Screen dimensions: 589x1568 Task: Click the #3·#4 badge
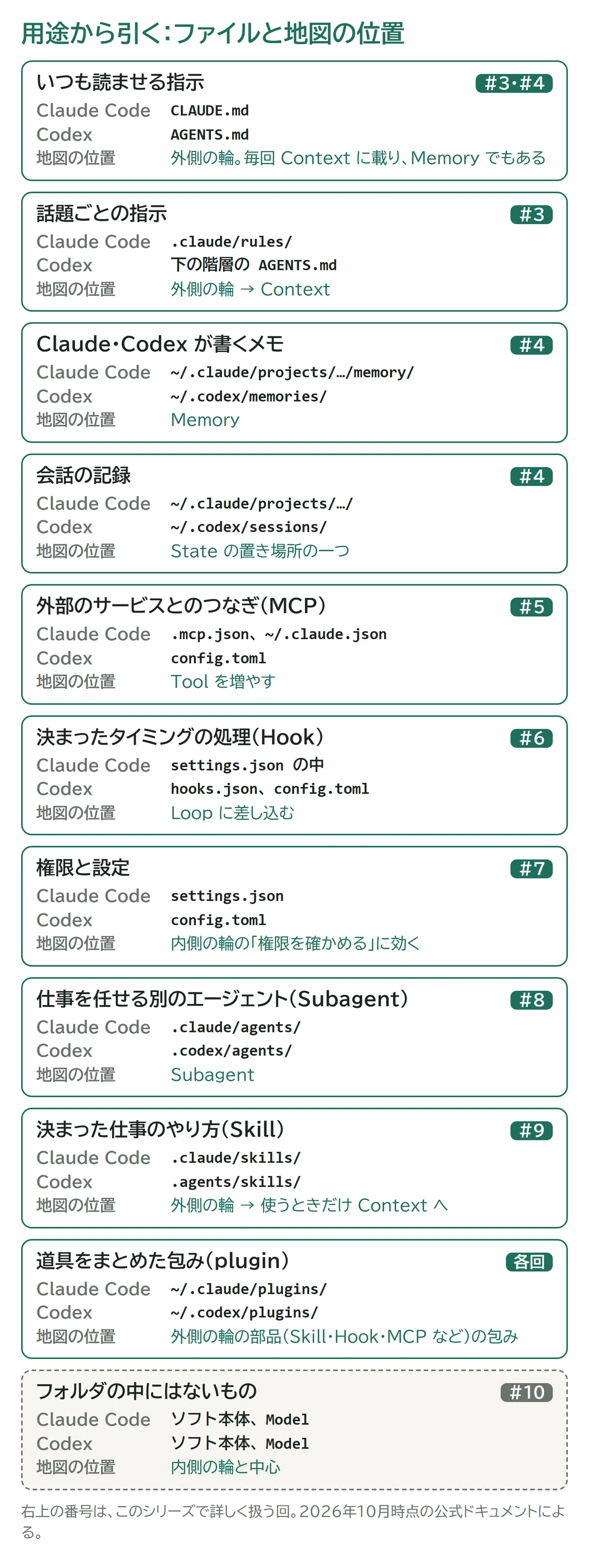point(513,83)
